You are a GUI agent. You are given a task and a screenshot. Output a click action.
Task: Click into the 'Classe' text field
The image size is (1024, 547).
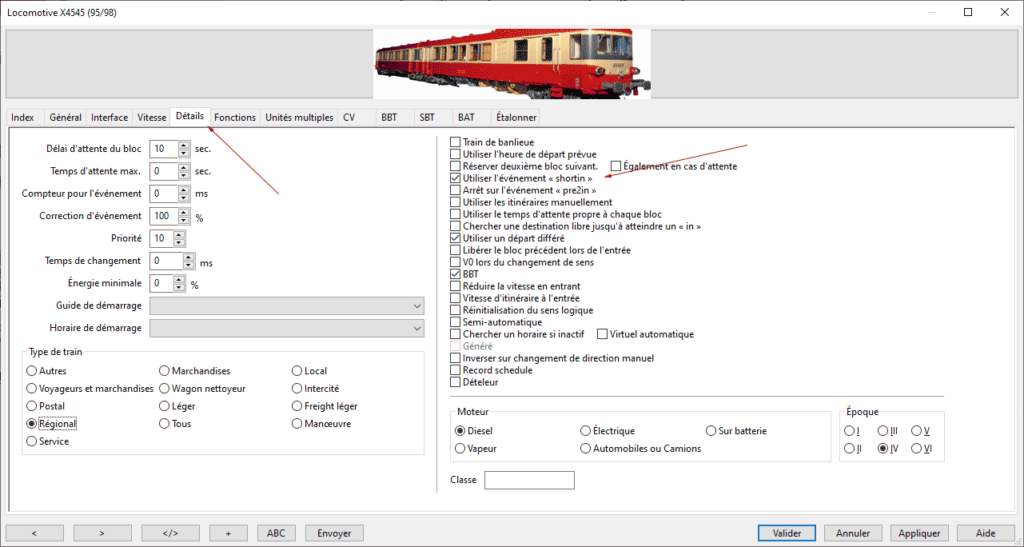click(x=529, y=481)
